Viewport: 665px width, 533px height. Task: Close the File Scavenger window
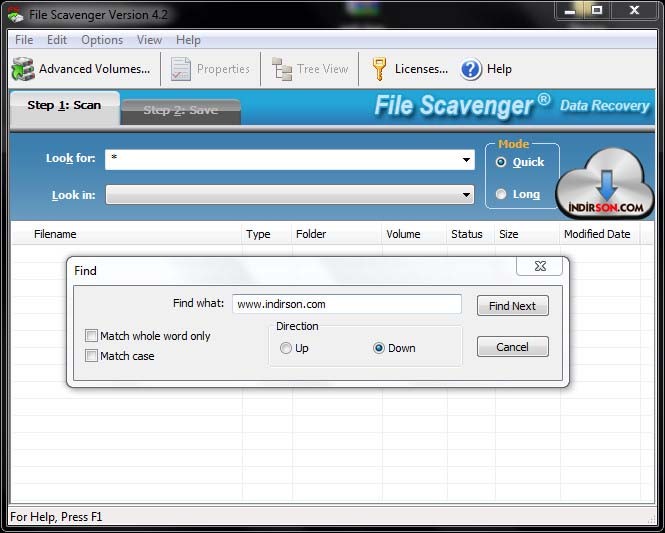click(x=634, y=11)
